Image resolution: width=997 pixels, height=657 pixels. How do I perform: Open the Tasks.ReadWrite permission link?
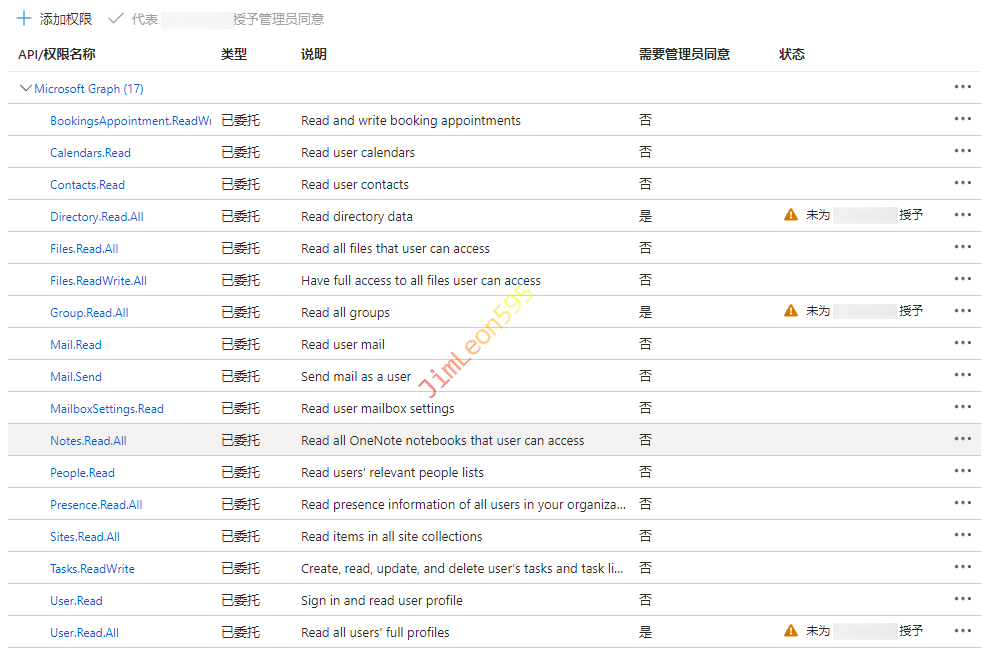(92, 569)
